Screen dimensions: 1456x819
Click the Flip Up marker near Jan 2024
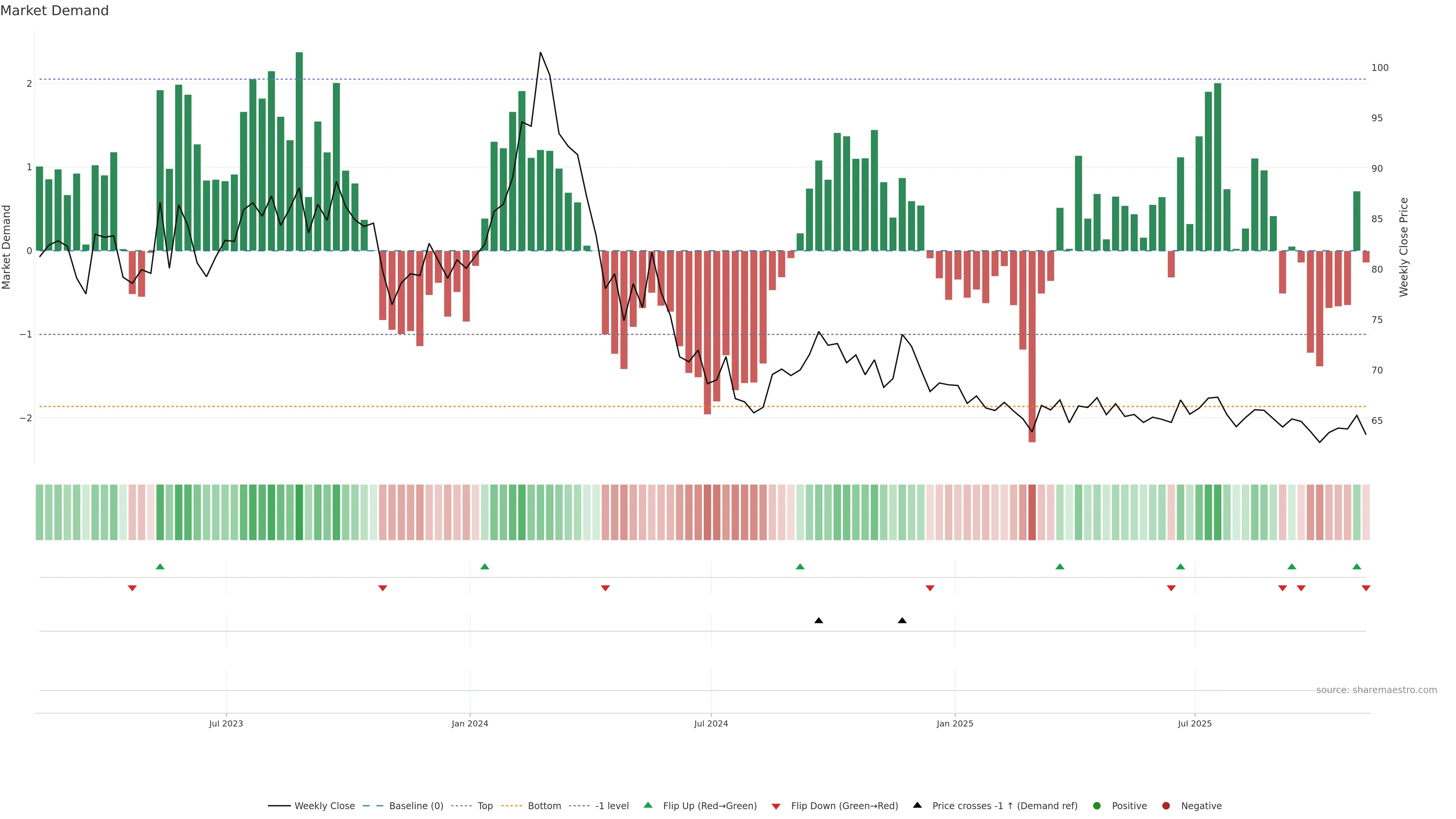(x=485, y=566)
